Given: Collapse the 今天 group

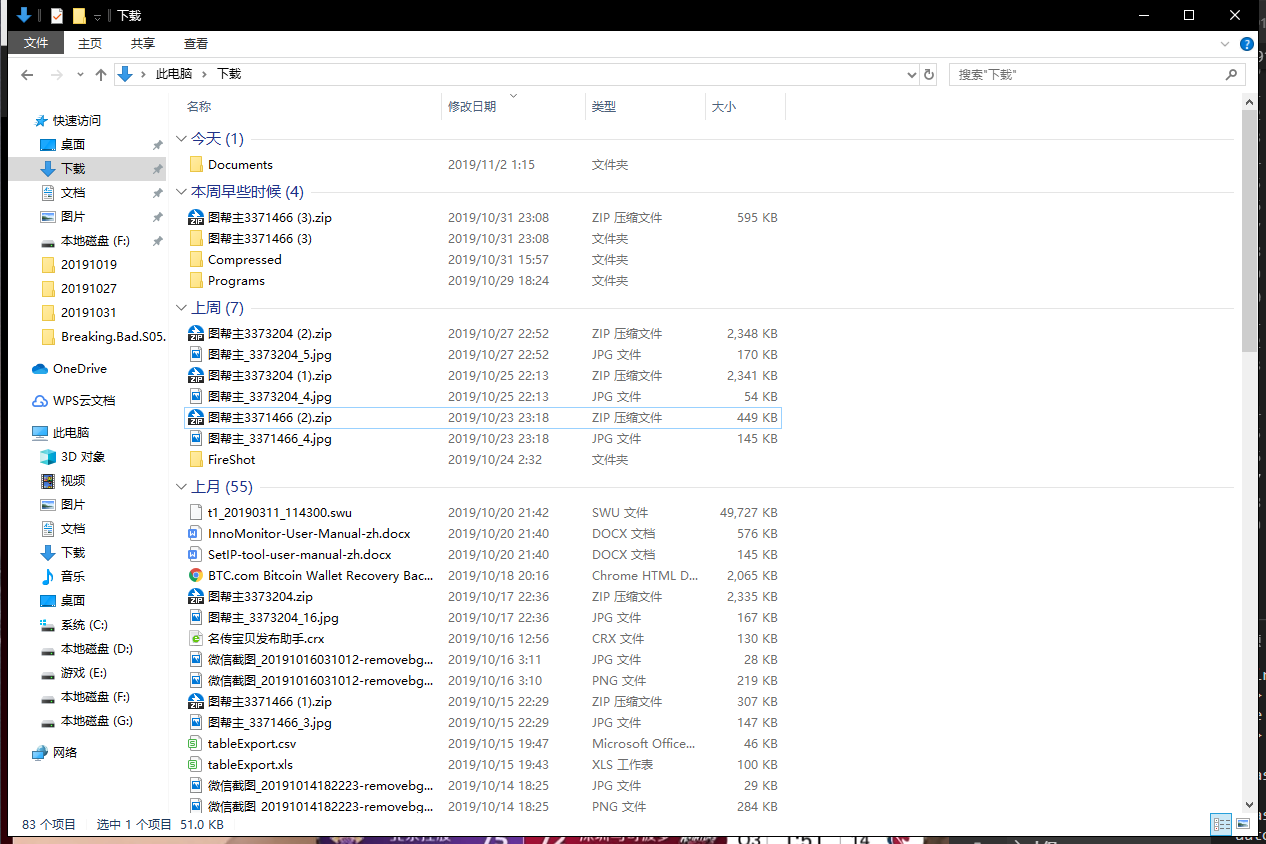Looking at the screenshot, I should 181,139.
